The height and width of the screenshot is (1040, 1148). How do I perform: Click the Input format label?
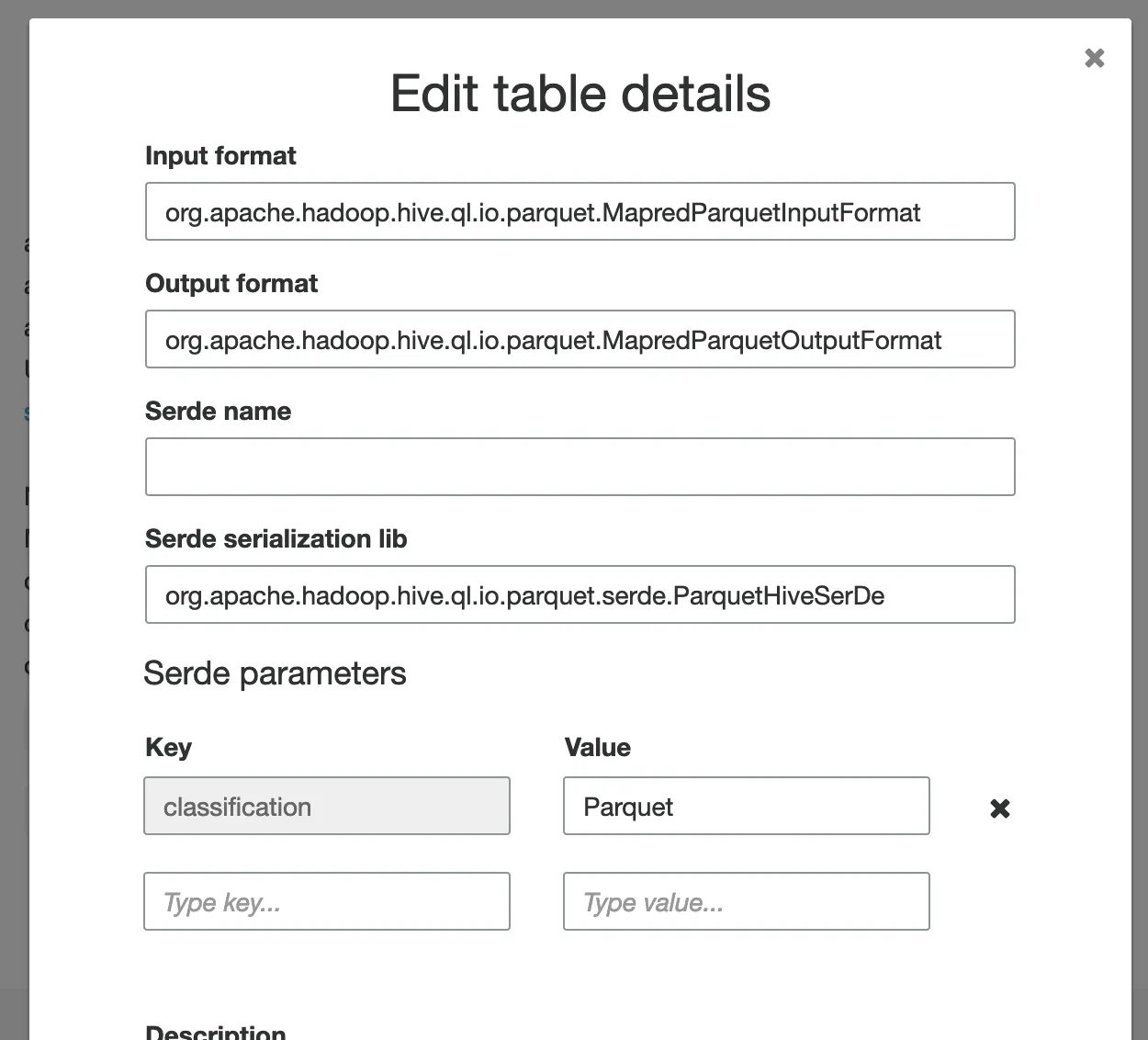(x=220, y=156)
